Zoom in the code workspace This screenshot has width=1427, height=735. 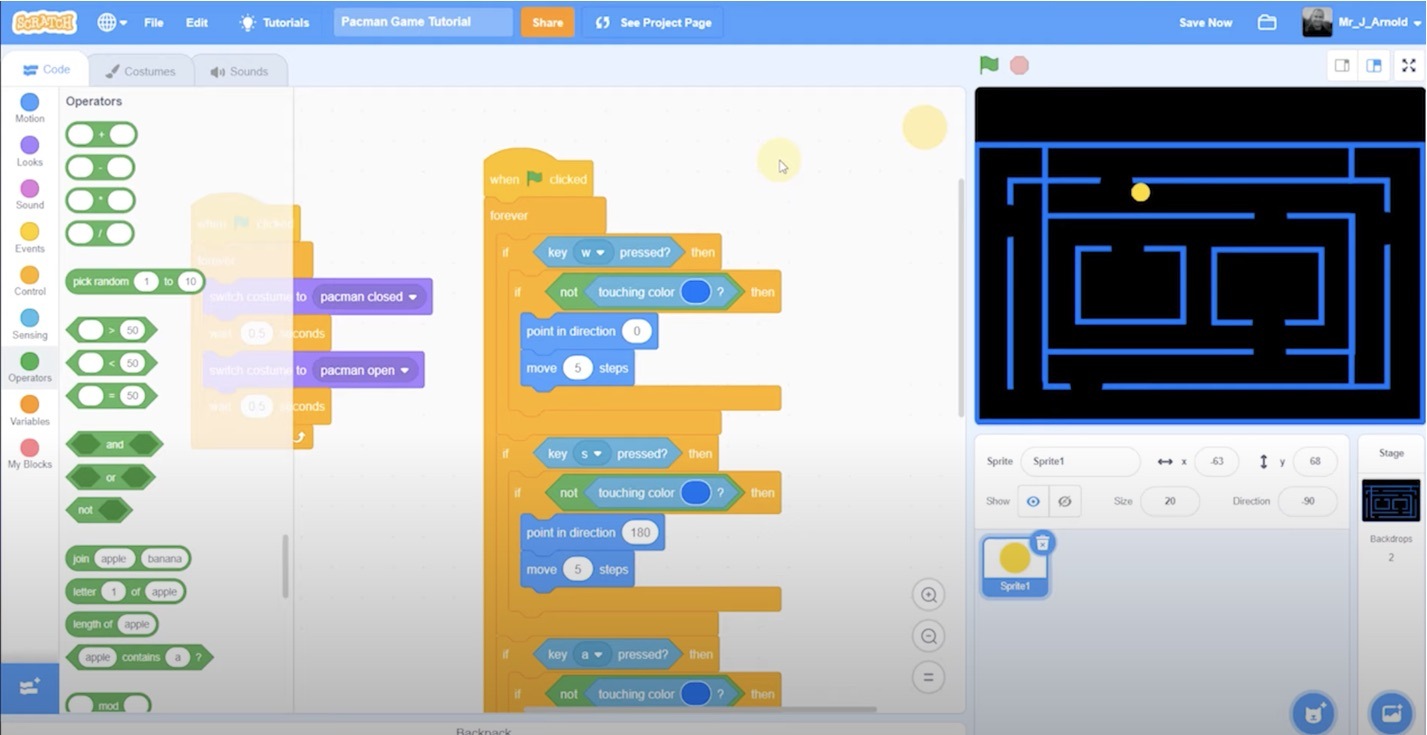pyautogui.click(x=928, y=595)
